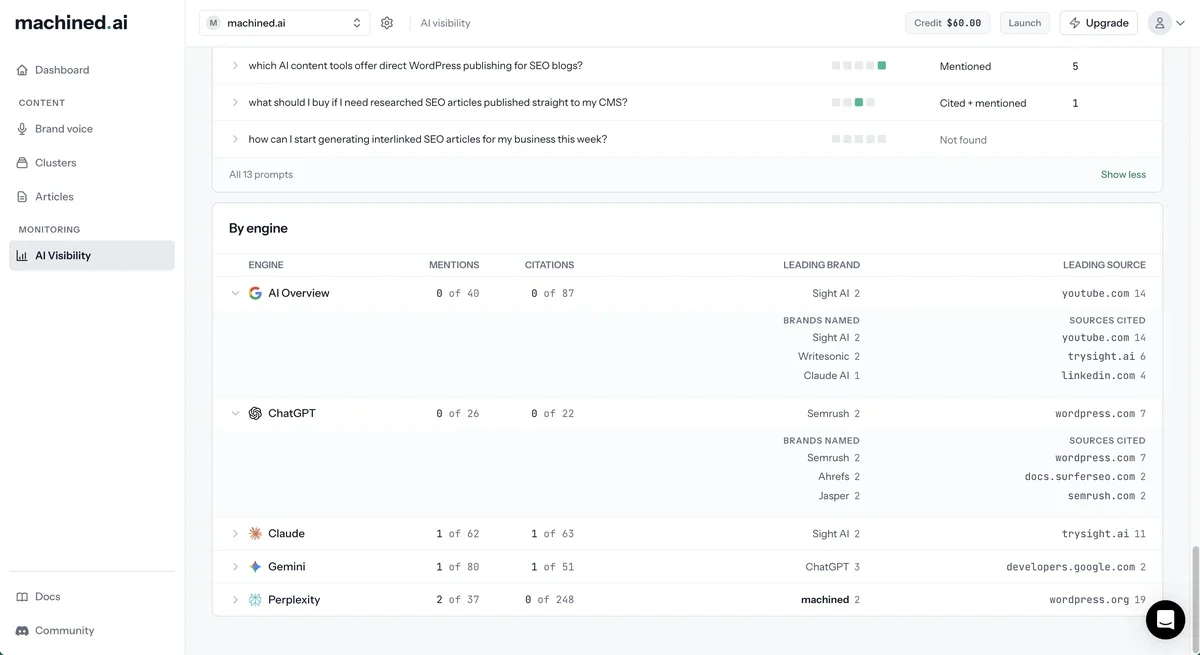Click the AI Visibility chart icon
The height and width of the screenshot is (655, 1200).
point(22,256)
